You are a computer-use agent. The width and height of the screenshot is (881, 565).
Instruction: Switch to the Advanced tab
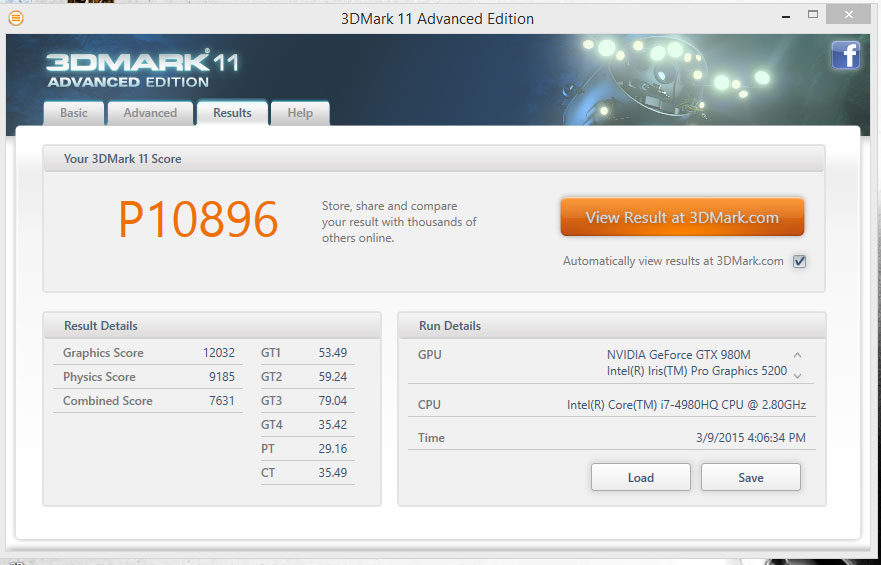[150, 113]
